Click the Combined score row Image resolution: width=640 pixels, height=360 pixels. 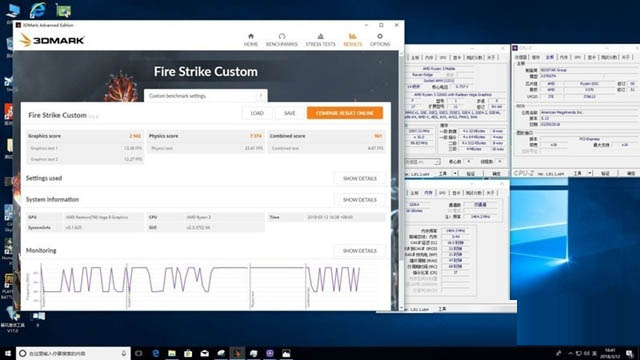coord(326,136)
